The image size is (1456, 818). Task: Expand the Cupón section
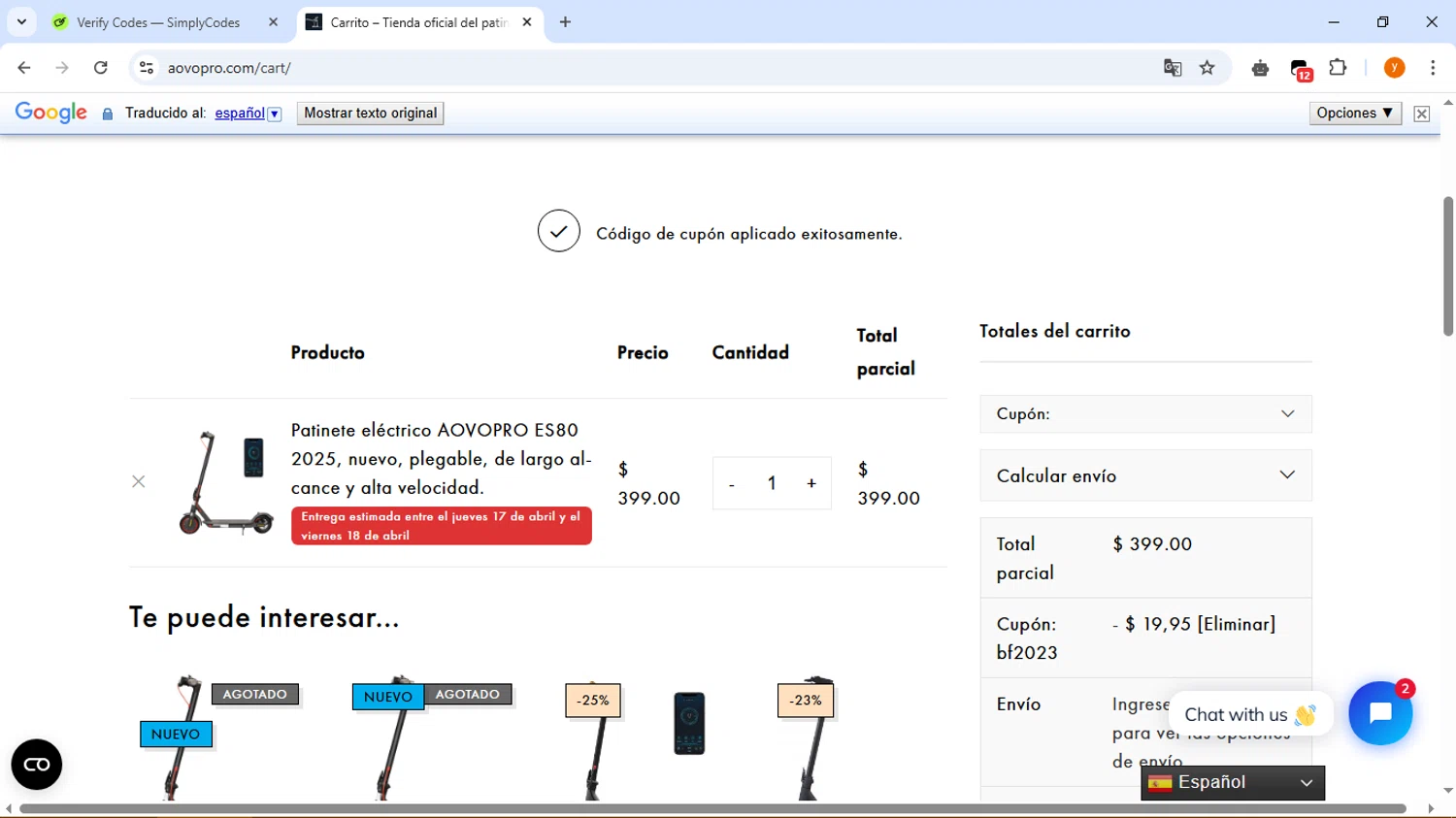1145,414
